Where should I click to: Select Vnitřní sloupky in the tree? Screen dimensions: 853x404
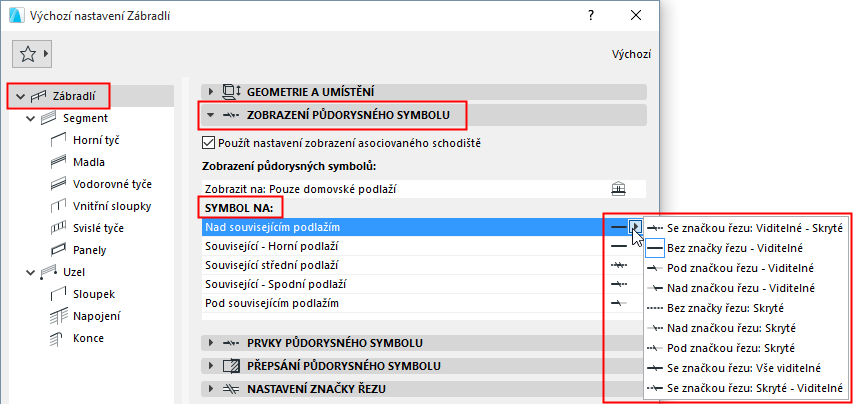point(112,206)
